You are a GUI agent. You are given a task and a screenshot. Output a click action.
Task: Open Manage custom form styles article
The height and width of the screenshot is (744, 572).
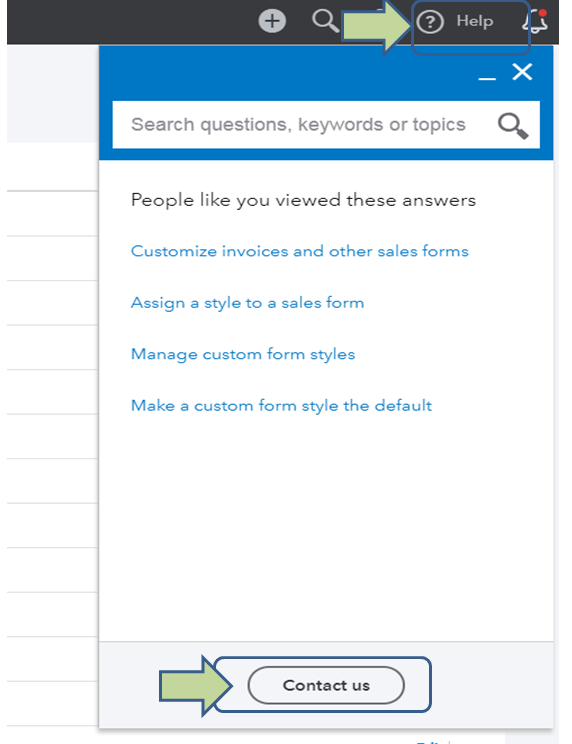(x=243, y=354)
